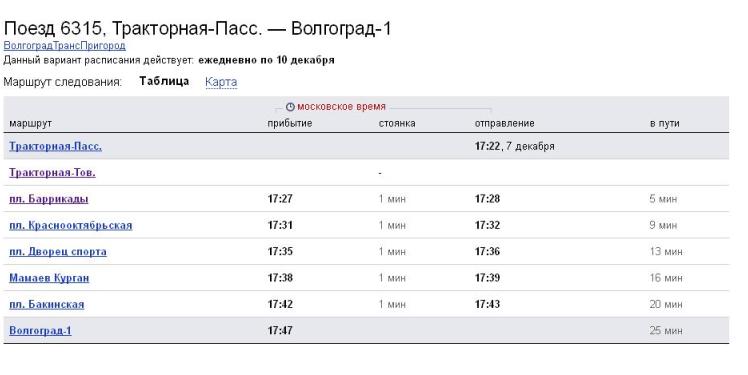Screen dimensions: 748x375
Task: Open the ВолгоградТрансПригород carrier link
Action: [x=64, y=46]
